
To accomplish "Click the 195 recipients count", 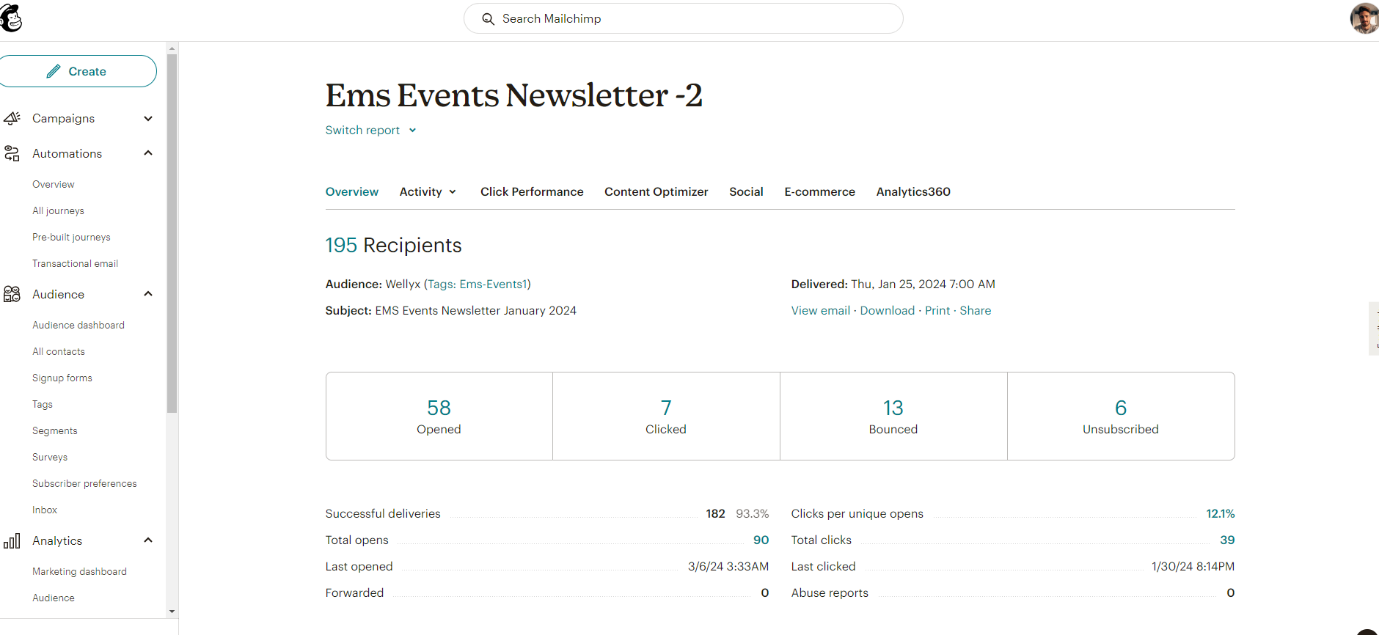I will click(x=341, y=245).
